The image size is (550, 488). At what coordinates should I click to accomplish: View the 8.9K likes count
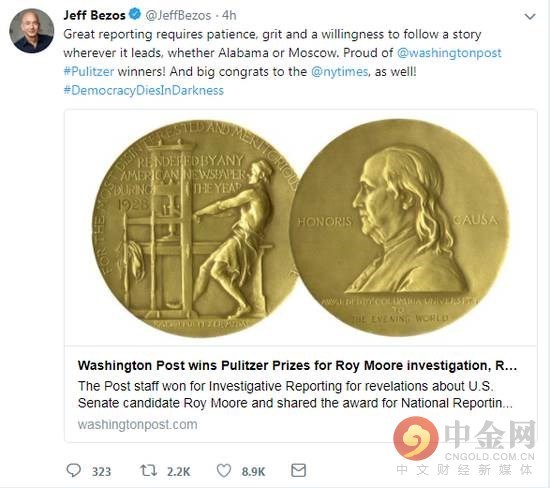tap(253, 472)
